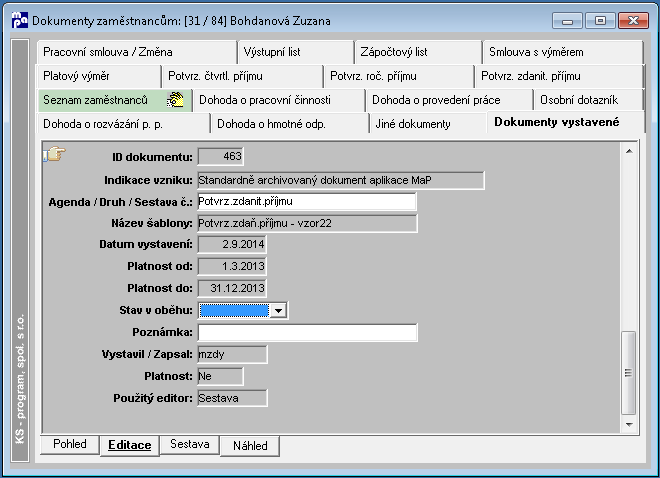Expand the Stav v oběhu dropdown arrow

tap(278, 311)
